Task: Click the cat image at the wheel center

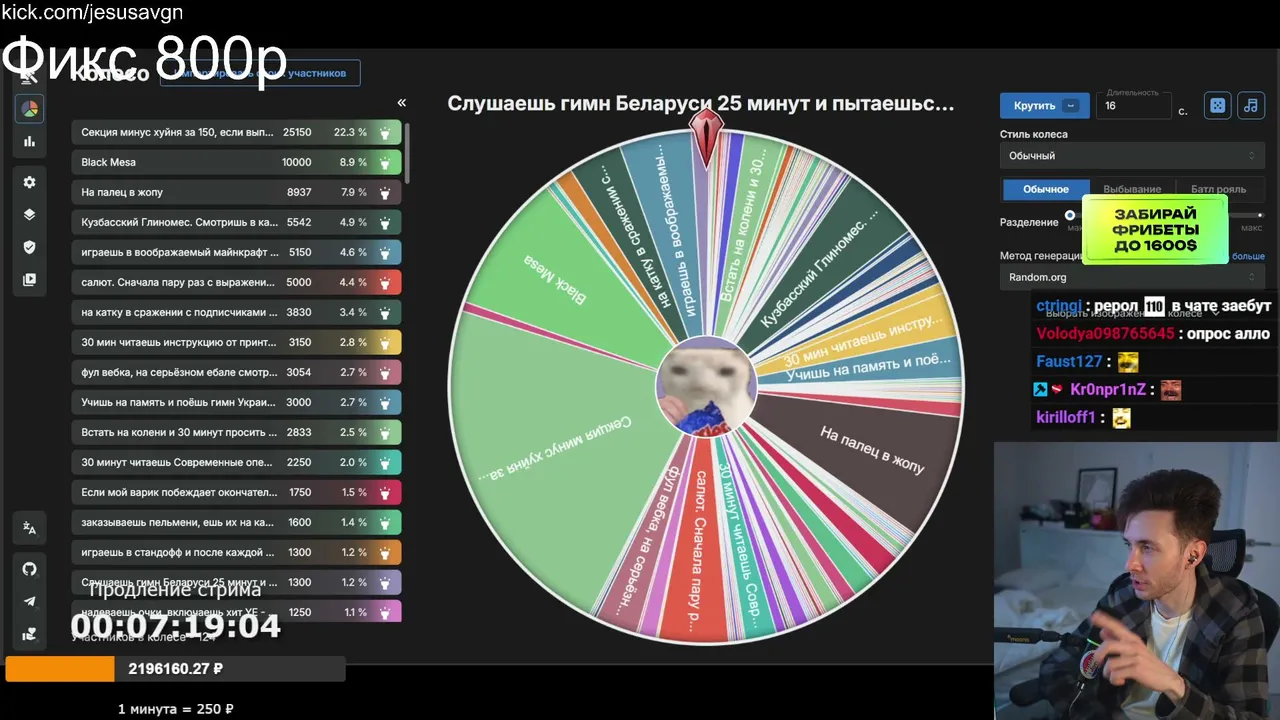Action: coord(706,388)
